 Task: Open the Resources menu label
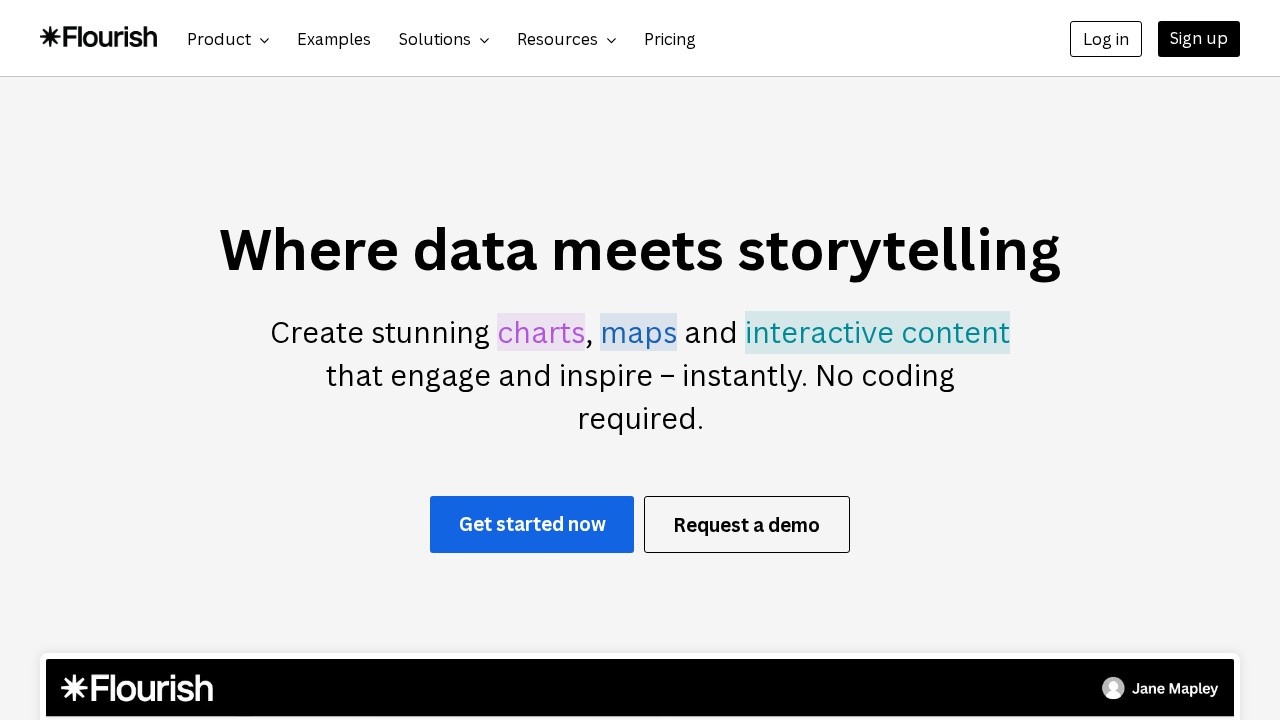(x=556, y=39)
